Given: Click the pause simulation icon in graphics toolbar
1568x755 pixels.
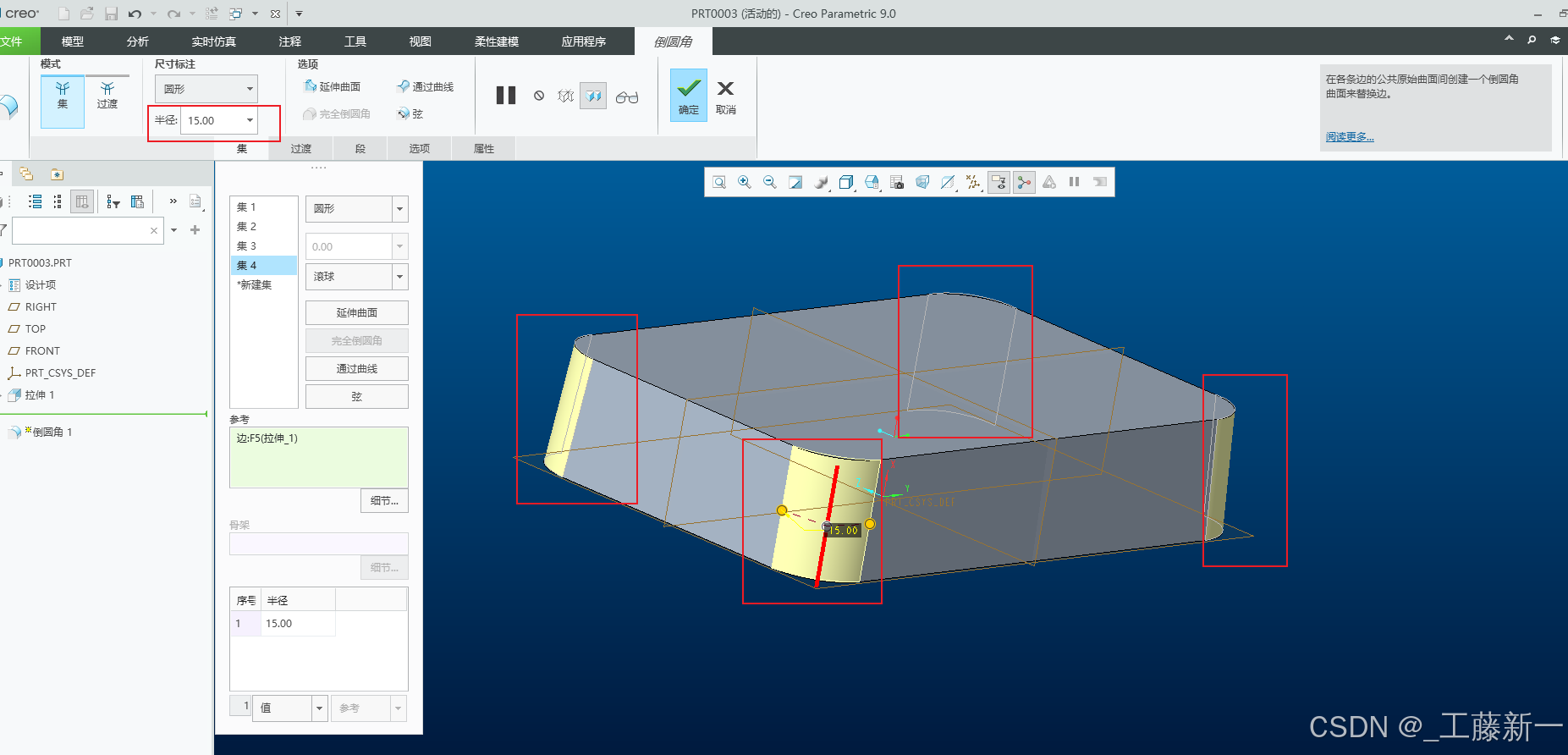Looking at the screenshot, I should [x=1074, y=182].
